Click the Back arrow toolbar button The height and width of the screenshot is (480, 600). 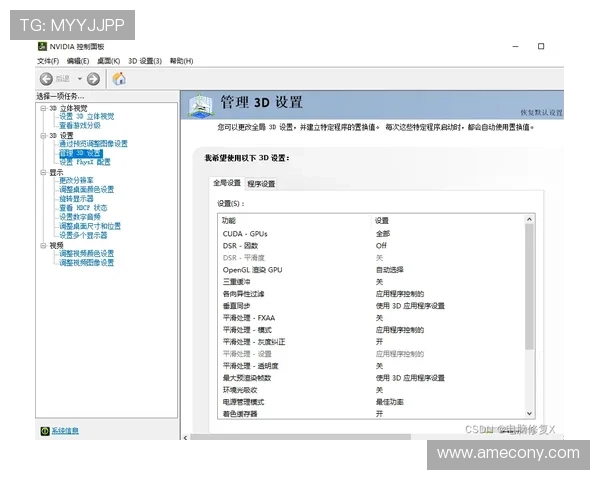point(46,79)
